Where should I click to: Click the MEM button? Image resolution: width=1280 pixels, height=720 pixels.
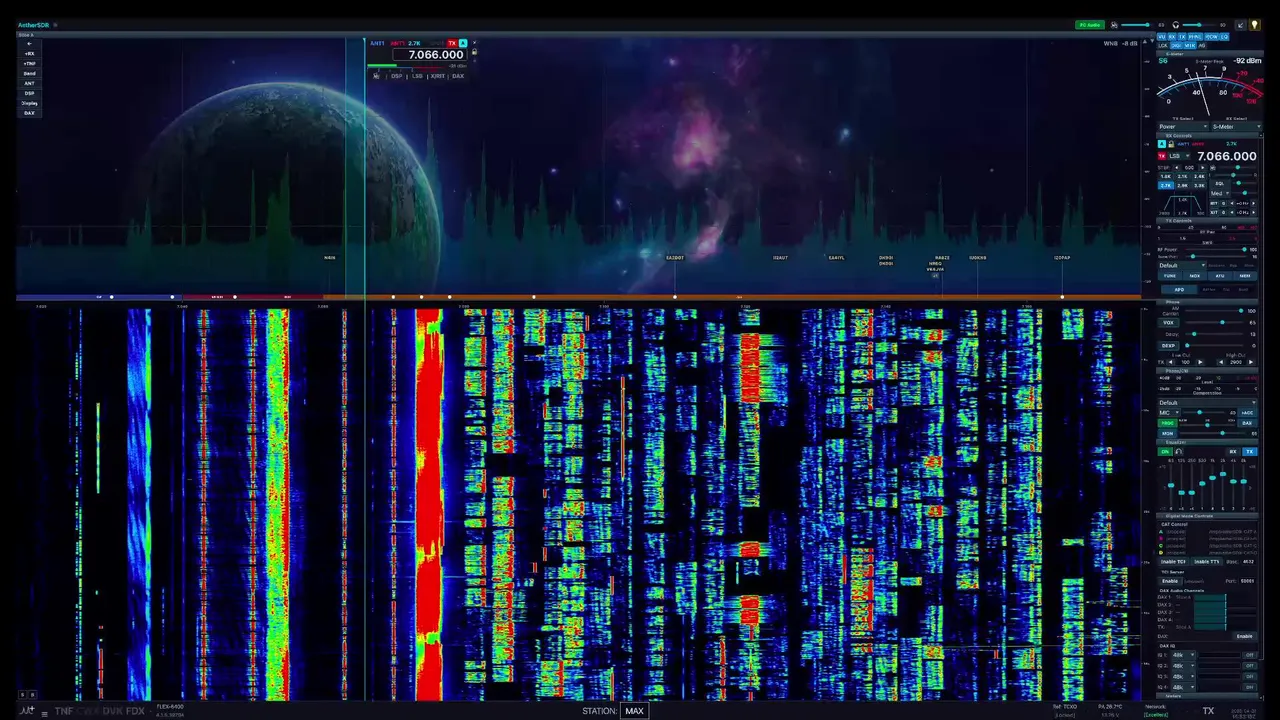tap(1245, 276)
